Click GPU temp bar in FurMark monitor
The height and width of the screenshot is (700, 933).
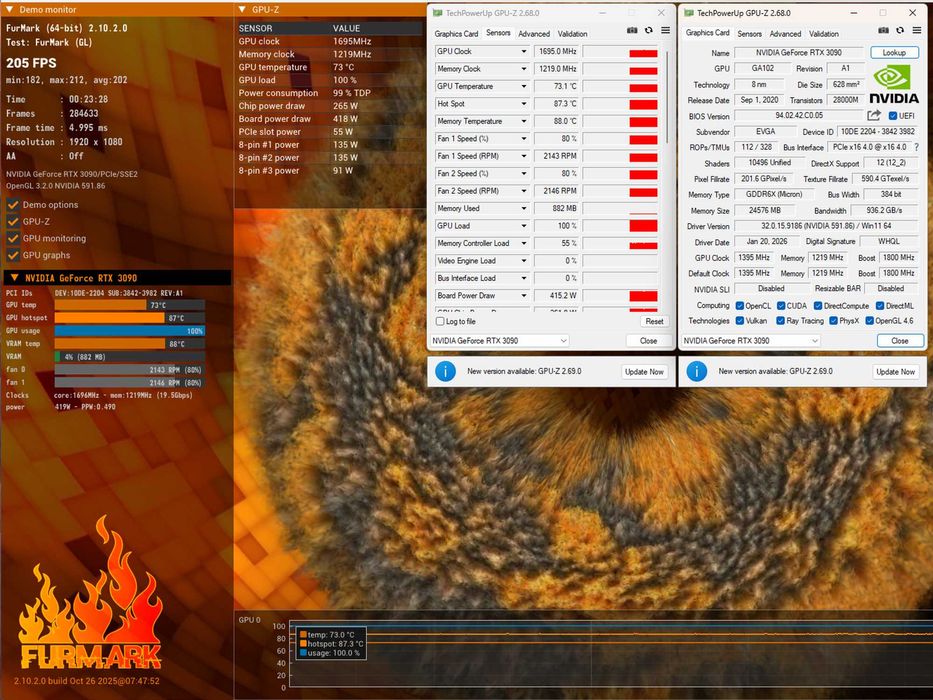click(130, 305)
